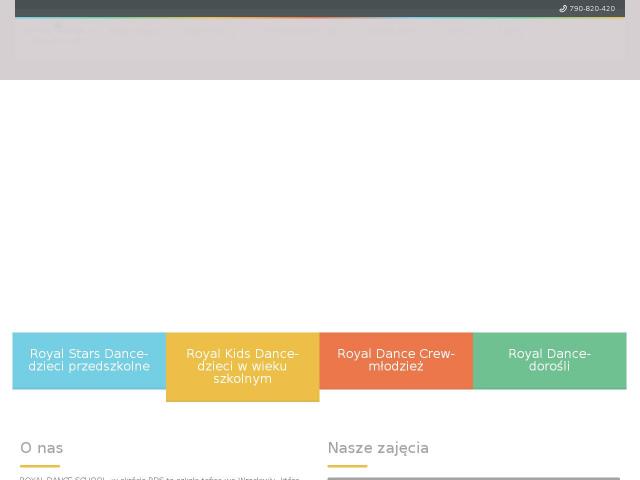Click the multicolor stripe under header bar
The image size is (640, 480).
(320, 18)
